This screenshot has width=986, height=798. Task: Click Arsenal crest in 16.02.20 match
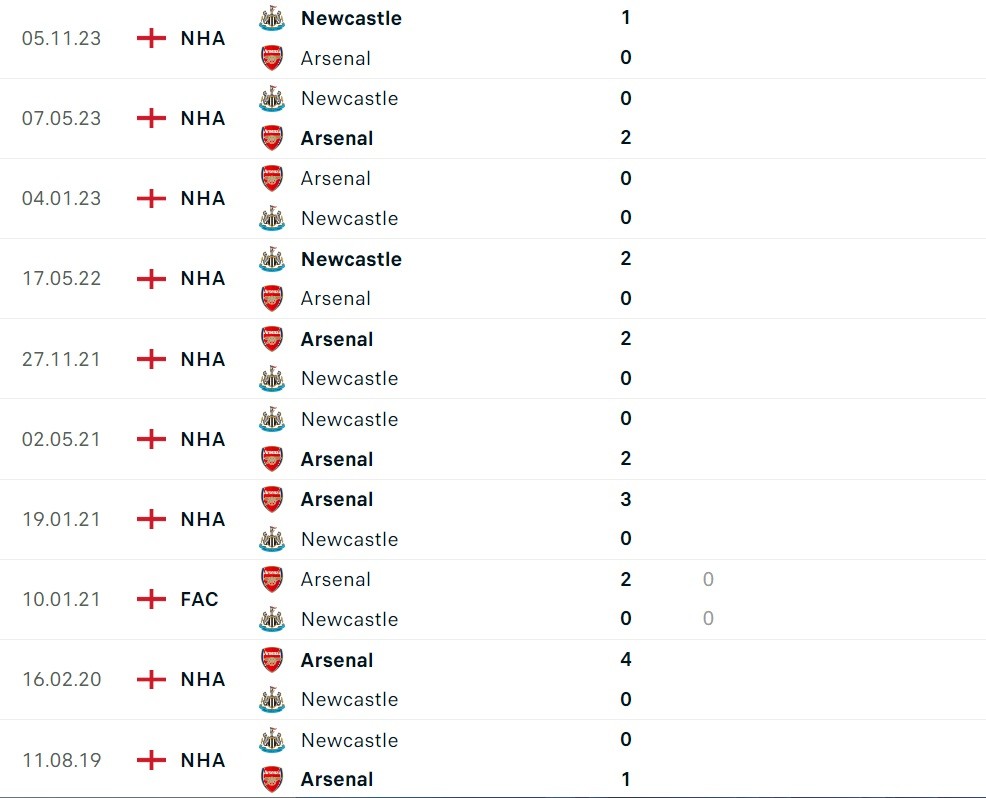point(271,660)
